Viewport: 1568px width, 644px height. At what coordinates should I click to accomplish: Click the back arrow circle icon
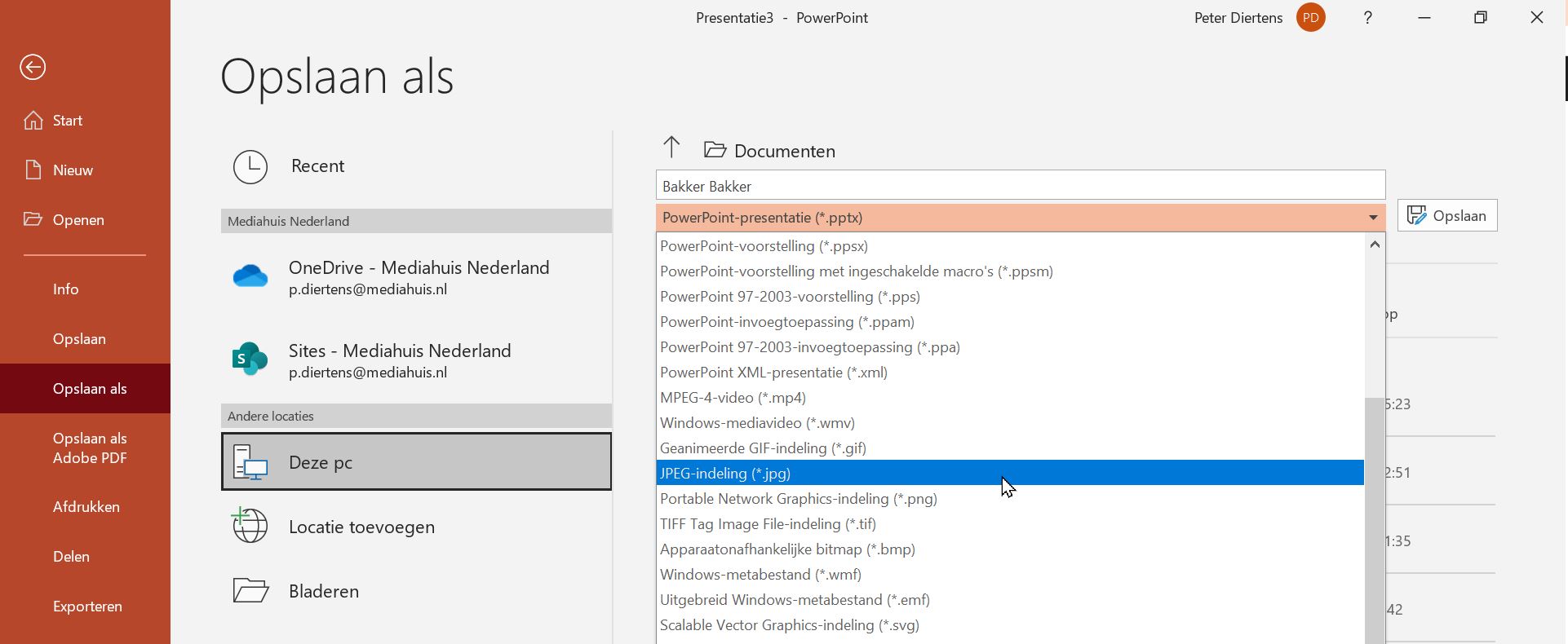pos(33,68)
